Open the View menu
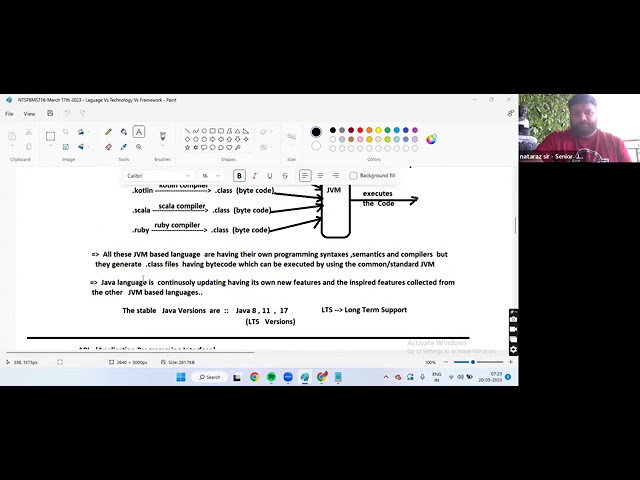640x480 pixels. pos(29,113)
